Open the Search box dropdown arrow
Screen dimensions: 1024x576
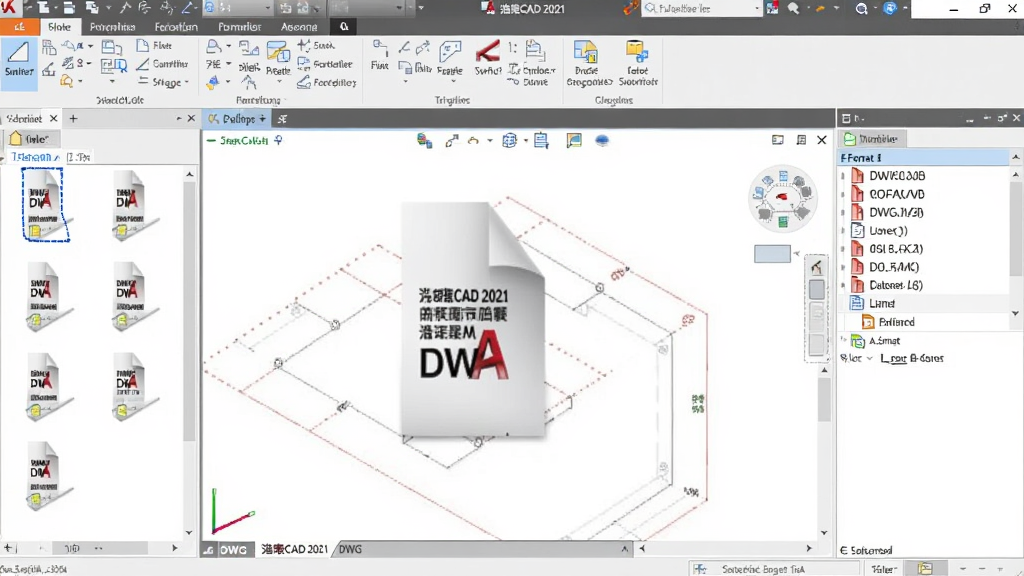pos(757,8)
